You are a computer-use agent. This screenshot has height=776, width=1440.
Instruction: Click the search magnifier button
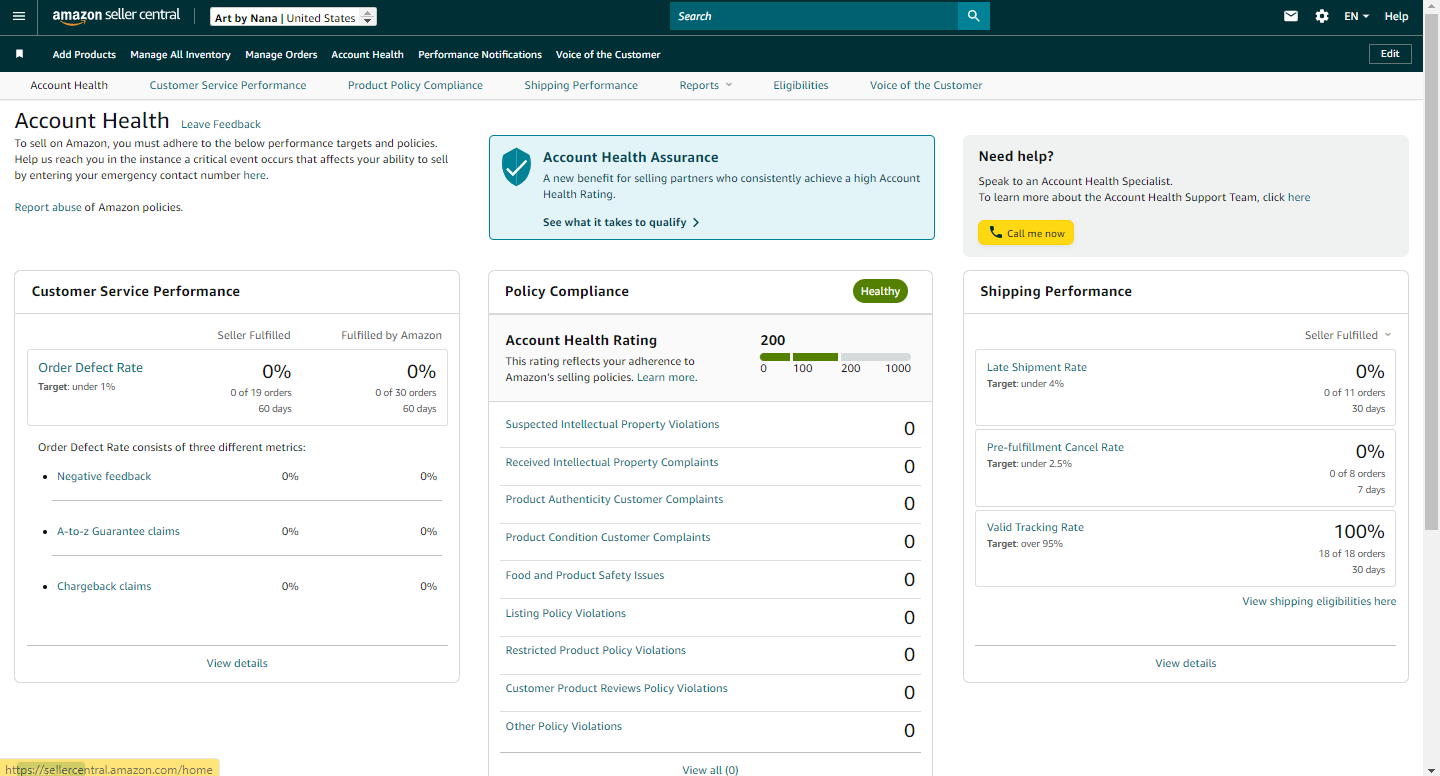973,16
